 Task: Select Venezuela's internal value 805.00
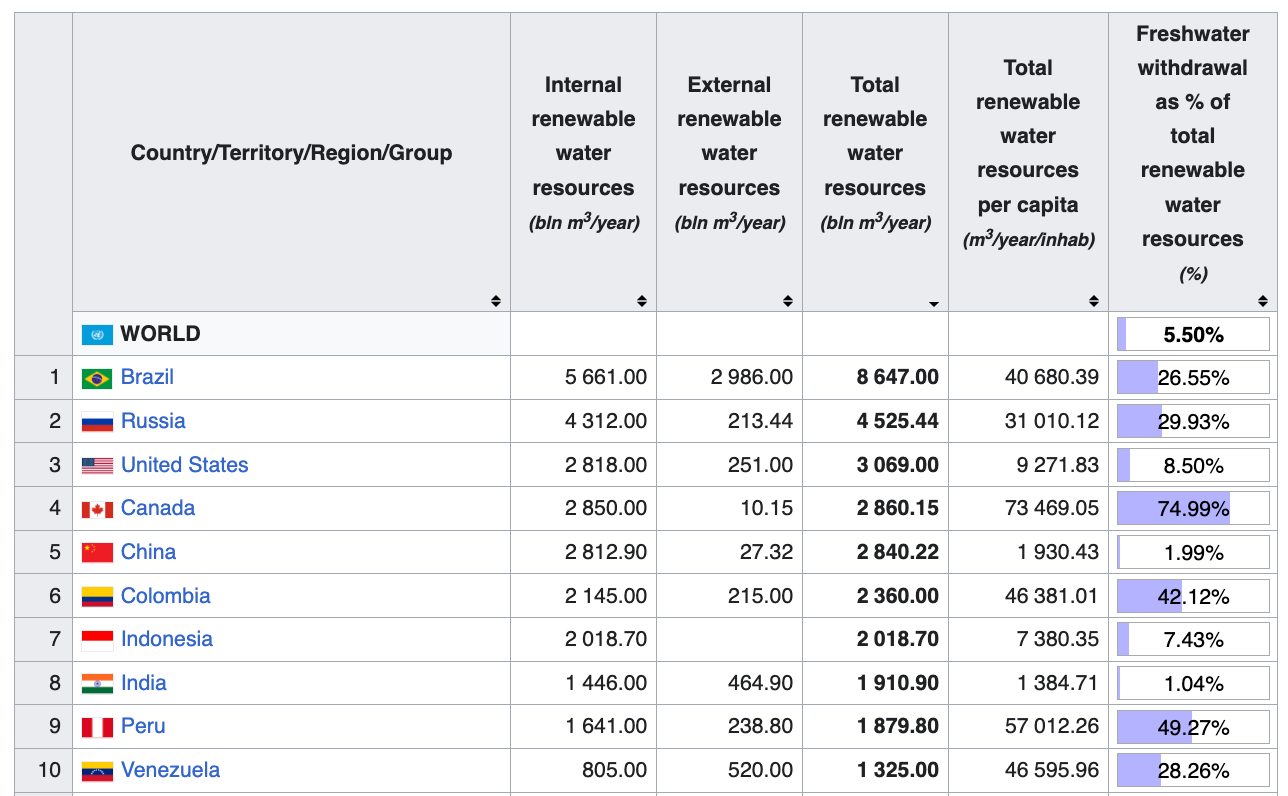pyautogui.click(x=615, y=770)
